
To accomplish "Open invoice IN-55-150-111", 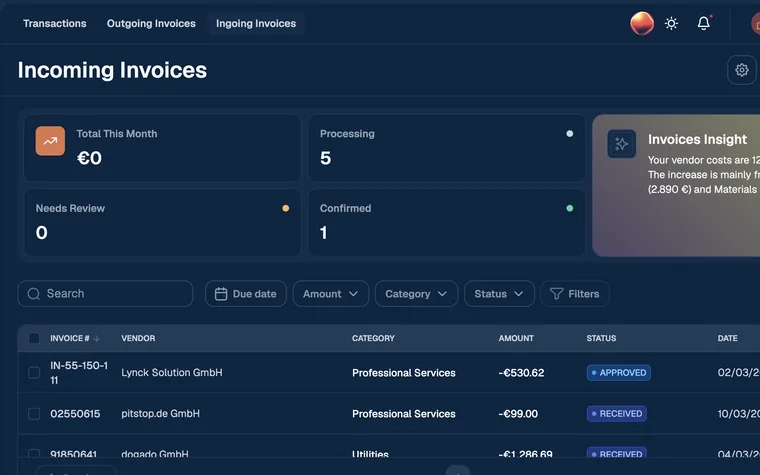I will coord(79,373).
